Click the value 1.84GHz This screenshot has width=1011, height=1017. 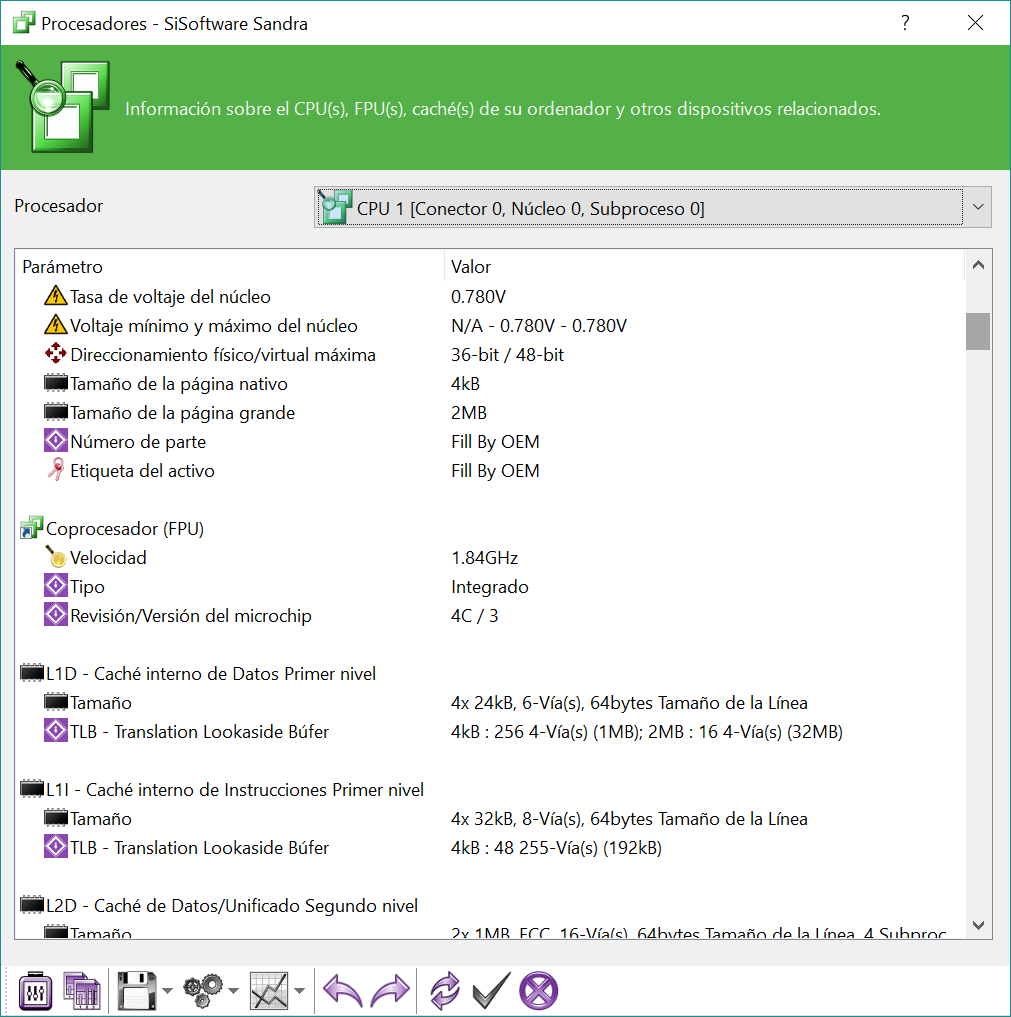[484, 558]
